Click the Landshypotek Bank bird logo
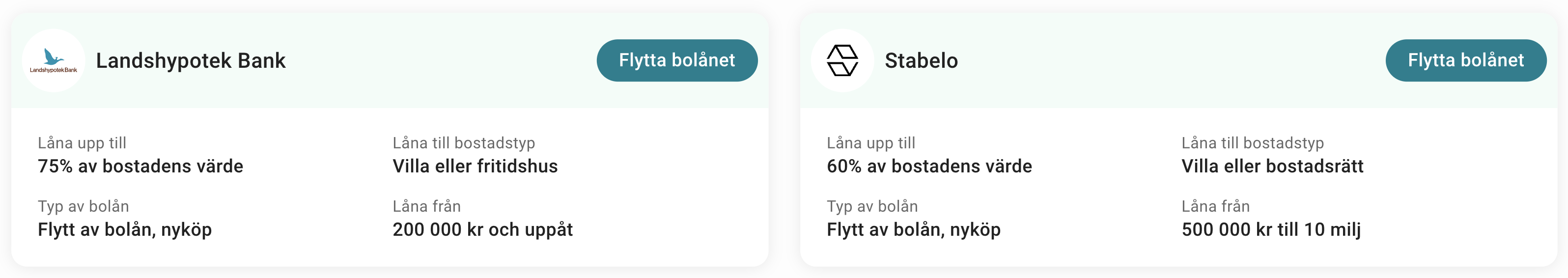This screenshot has height=278, width=1568. (54, 60)
